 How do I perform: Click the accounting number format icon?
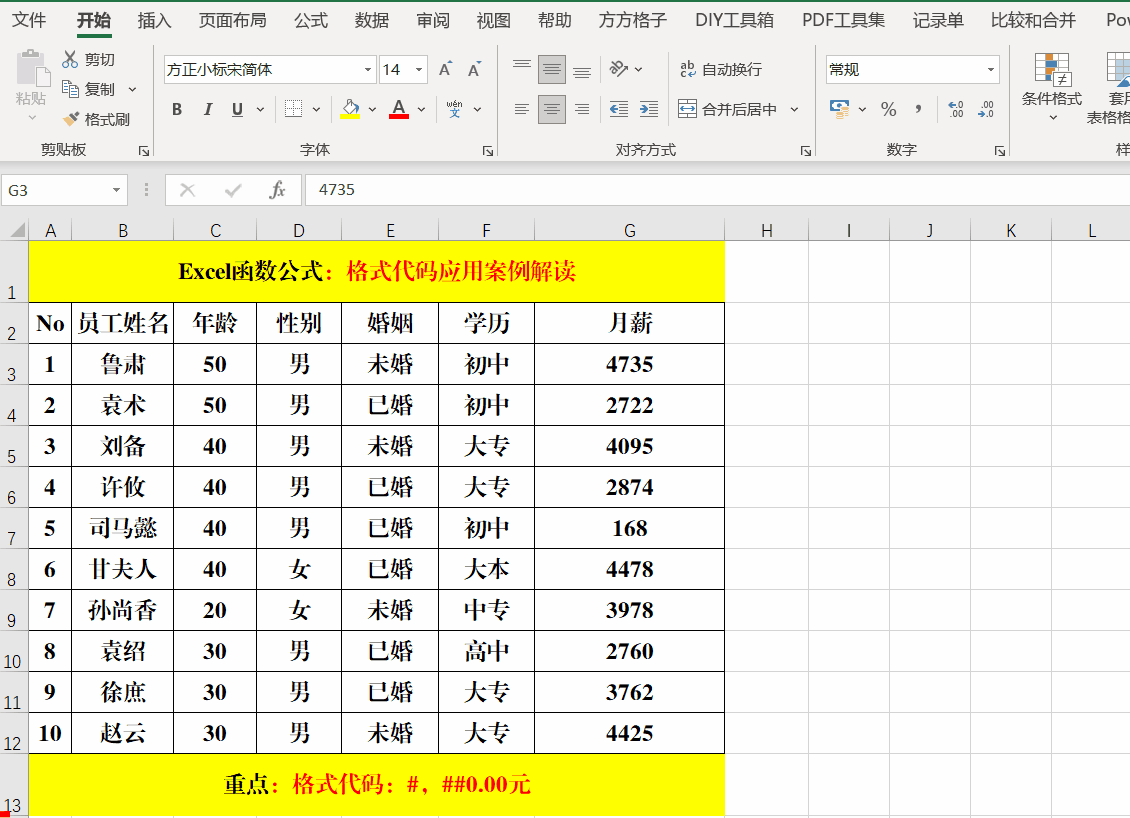pos(840,109)
